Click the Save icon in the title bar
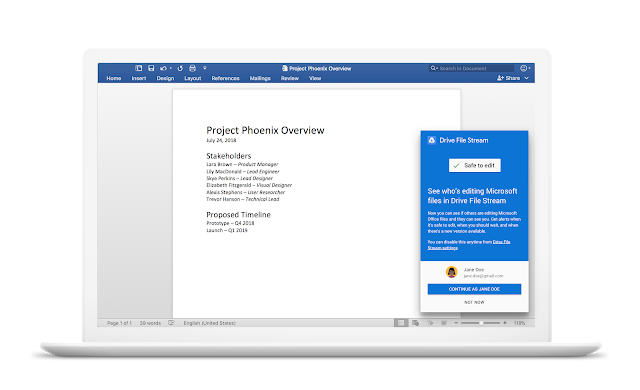This screenshot has width=640, height=390. click(x=151, y=68)
